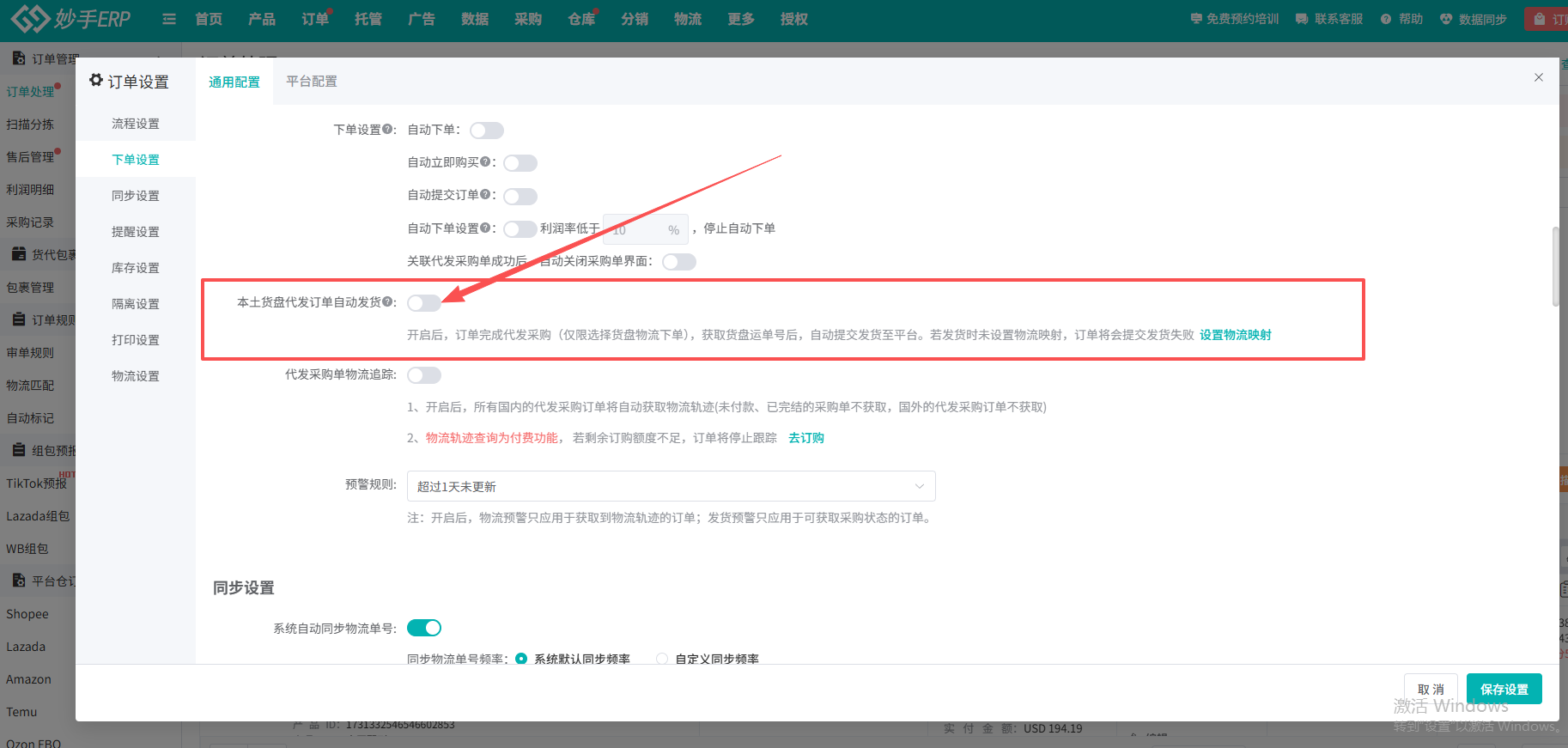Click the 数据同步 icon in the header
1568x748 pixels.
click(x=1446, y=19)
